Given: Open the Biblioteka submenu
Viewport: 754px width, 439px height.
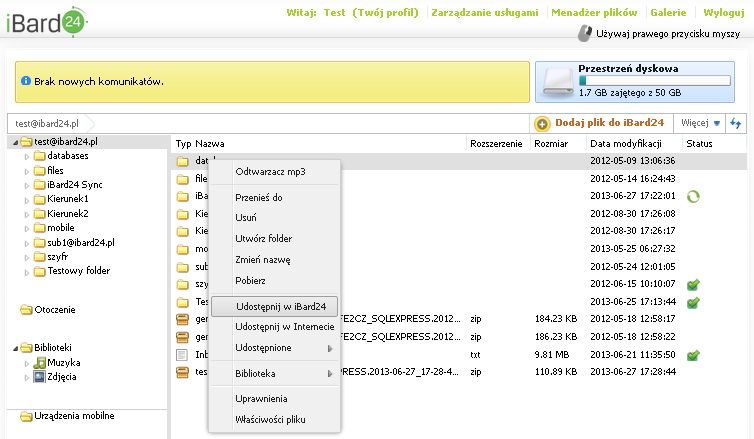Looking at the screenshot, I should [275, 374].
